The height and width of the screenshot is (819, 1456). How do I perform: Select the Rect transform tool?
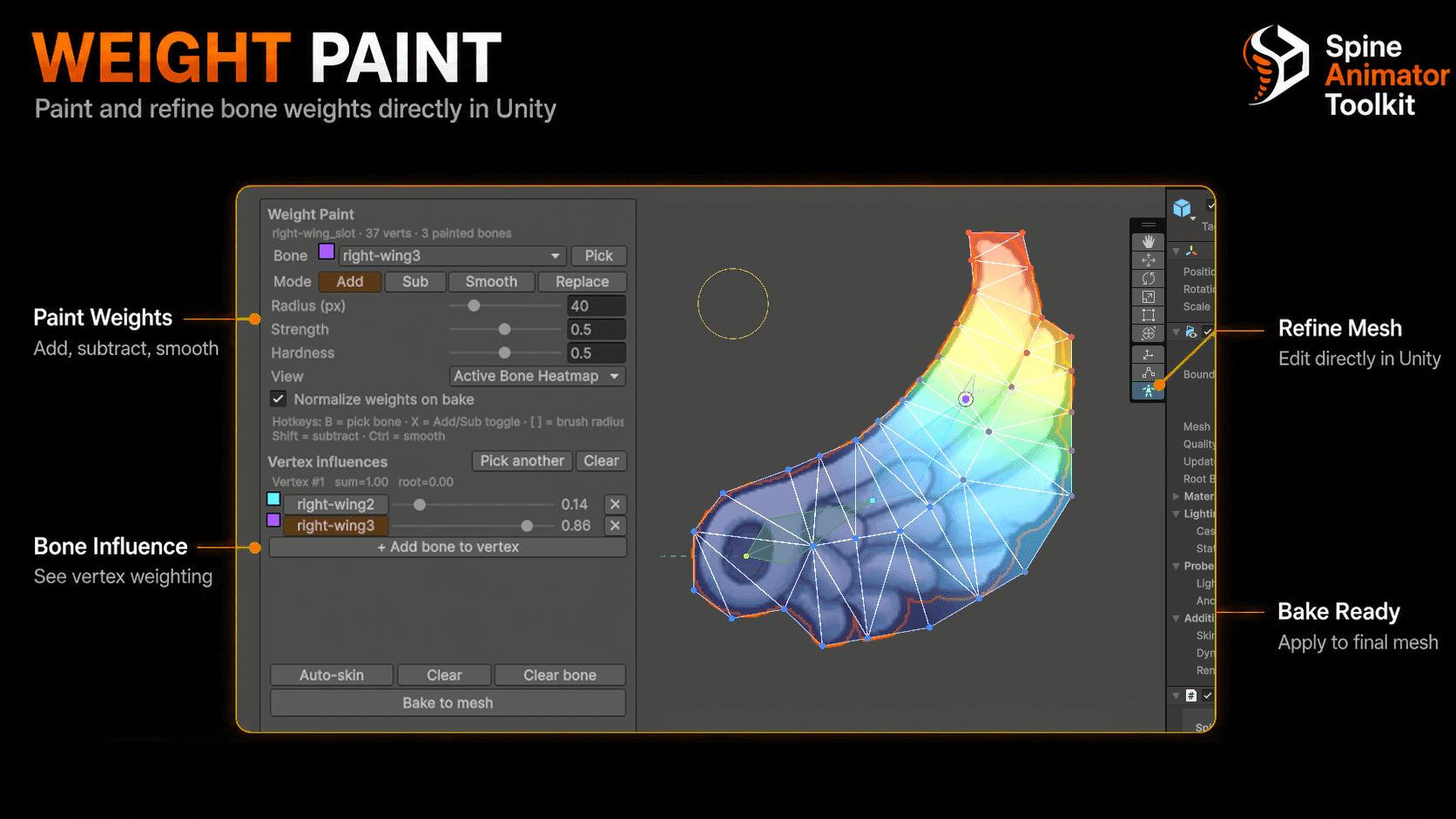pos(1148,315)
